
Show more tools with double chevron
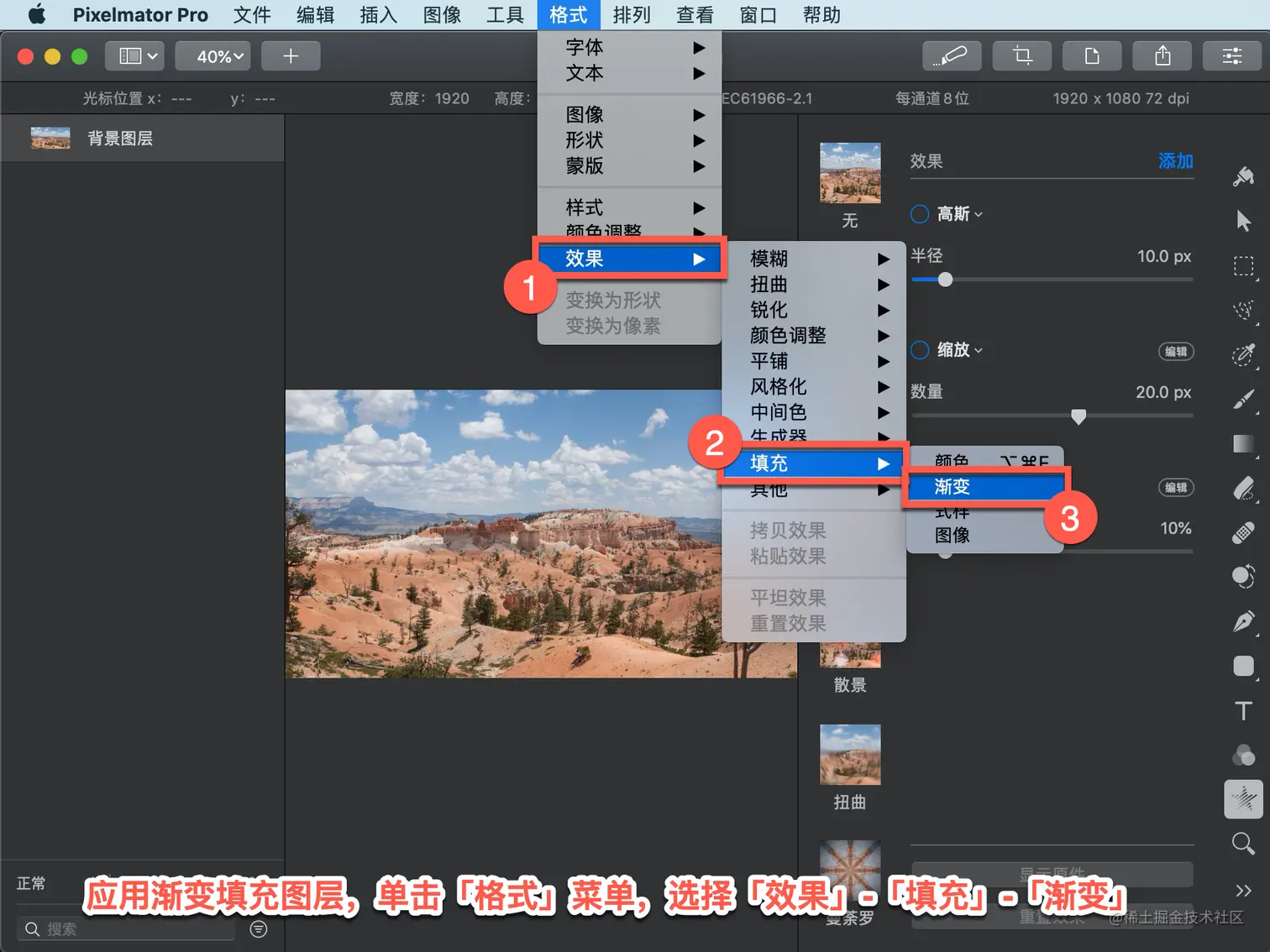(x=1243, y=890)
